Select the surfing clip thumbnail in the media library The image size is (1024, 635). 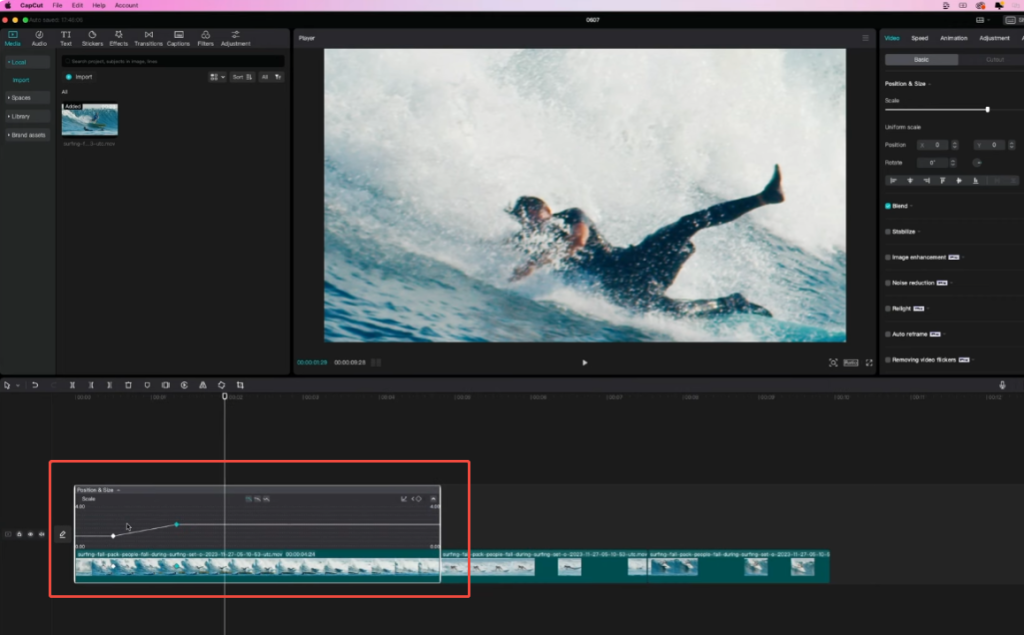89,119
